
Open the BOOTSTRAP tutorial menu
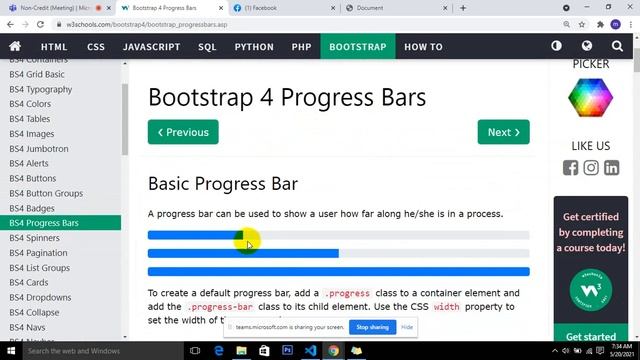(x=358, y=47)
